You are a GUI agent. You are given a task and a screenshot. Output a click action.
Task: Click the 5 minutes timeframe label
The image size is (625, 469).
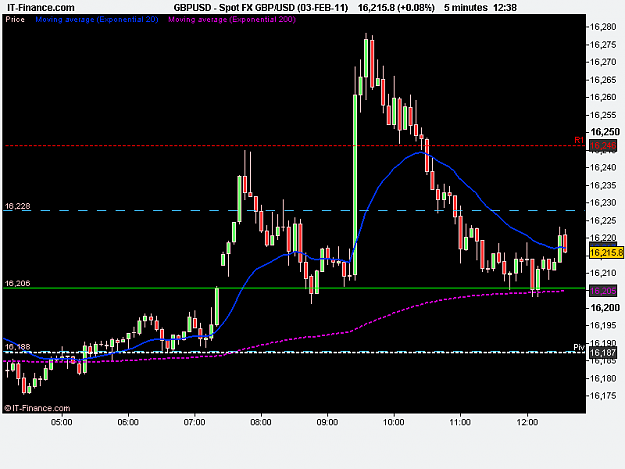(x=466, y=8)
